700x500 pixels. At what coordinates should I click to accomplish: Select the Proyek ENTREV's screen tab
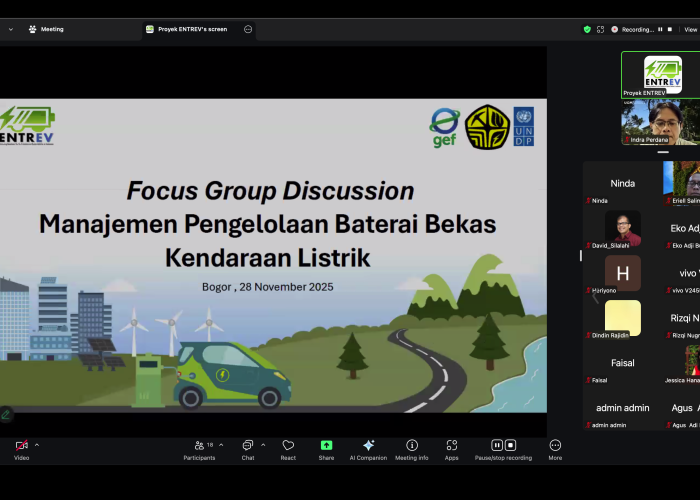(186, 29)
